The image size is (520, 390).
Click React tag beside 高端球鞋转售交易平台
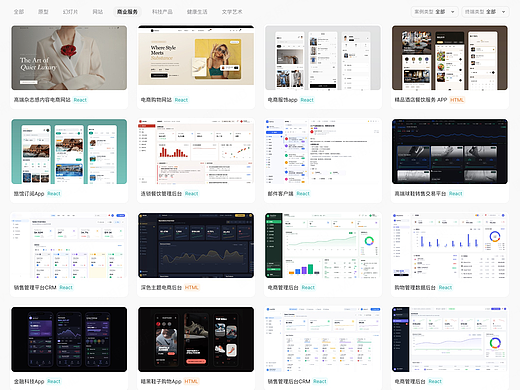point(456,194)
